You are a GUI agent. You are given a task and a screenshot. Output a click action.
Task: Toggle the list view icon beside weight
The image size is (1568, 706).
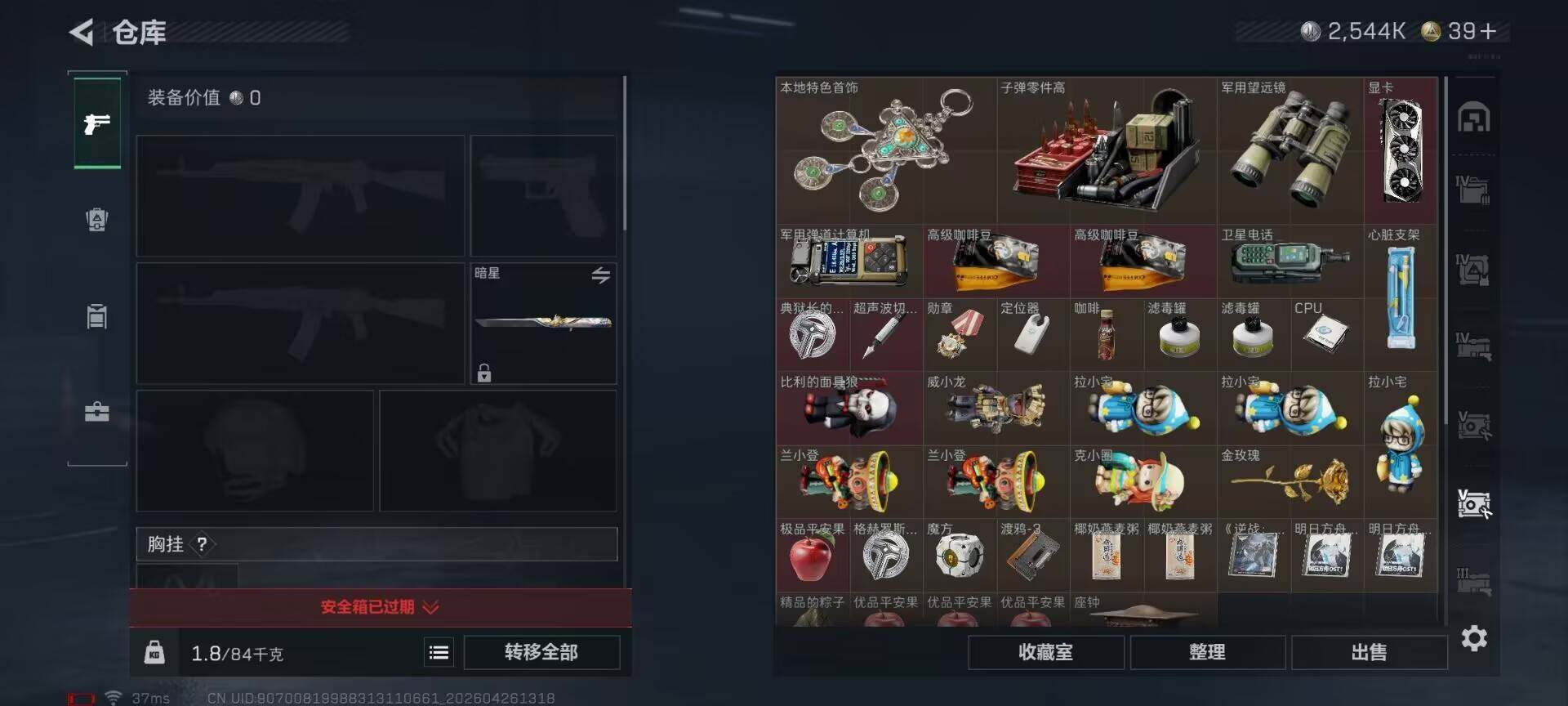439,652
